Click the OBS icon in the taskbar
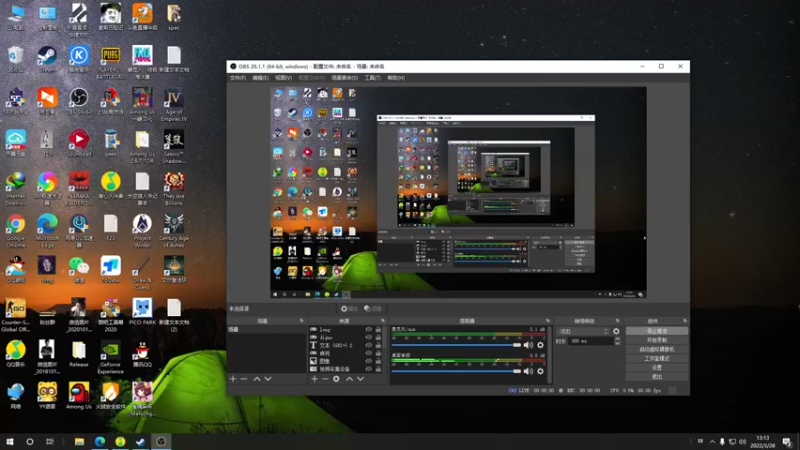 pos(161,441)
